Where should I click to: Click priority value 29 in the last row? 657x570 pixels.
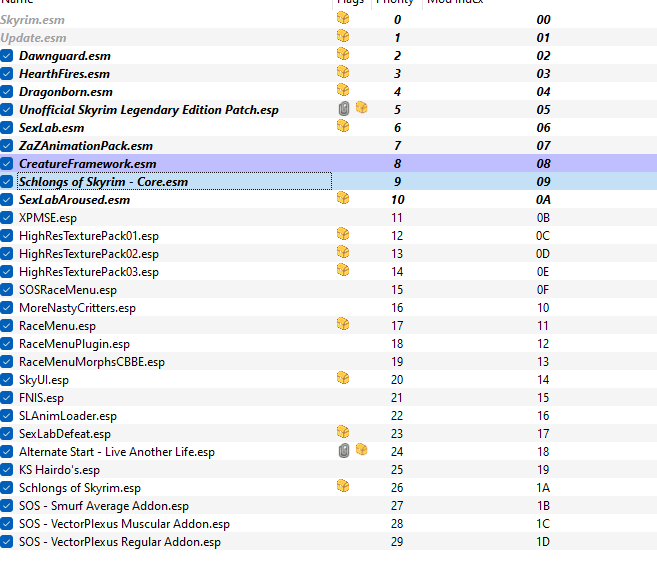pos(397,542)
